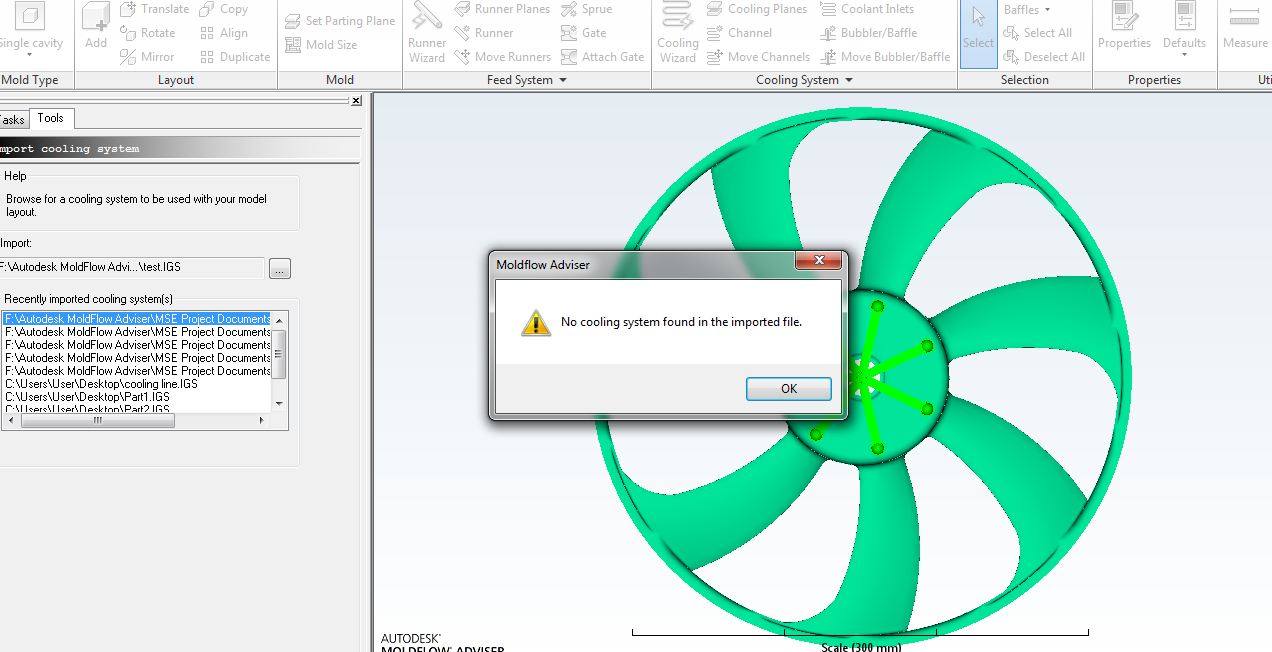The image size is (1272, 652).
Task: Select cooling line.IGS in recent imports list
Action: pyautogui.click(x=102, y=384)
